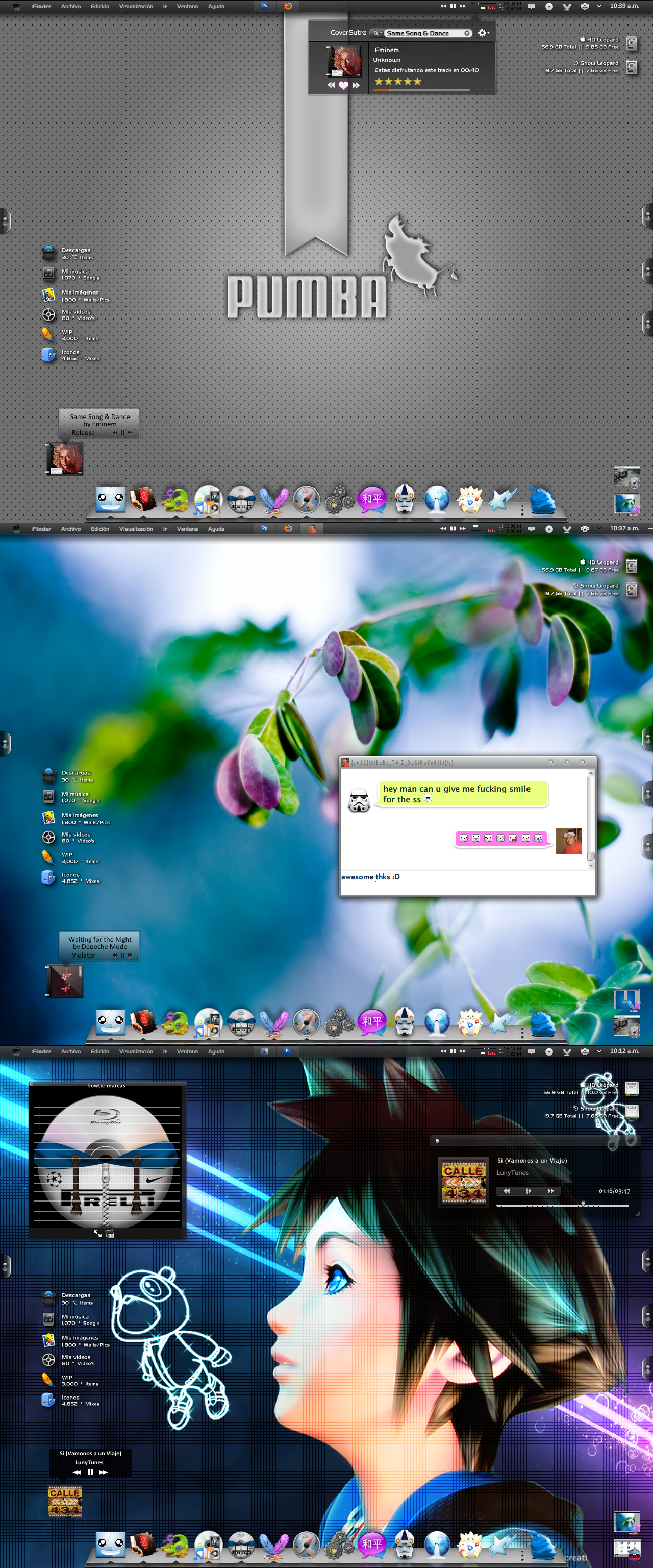Toggle the pause control in the 10:39 menu bar
Screen dimensions: 653x1568
coord(453,6)
